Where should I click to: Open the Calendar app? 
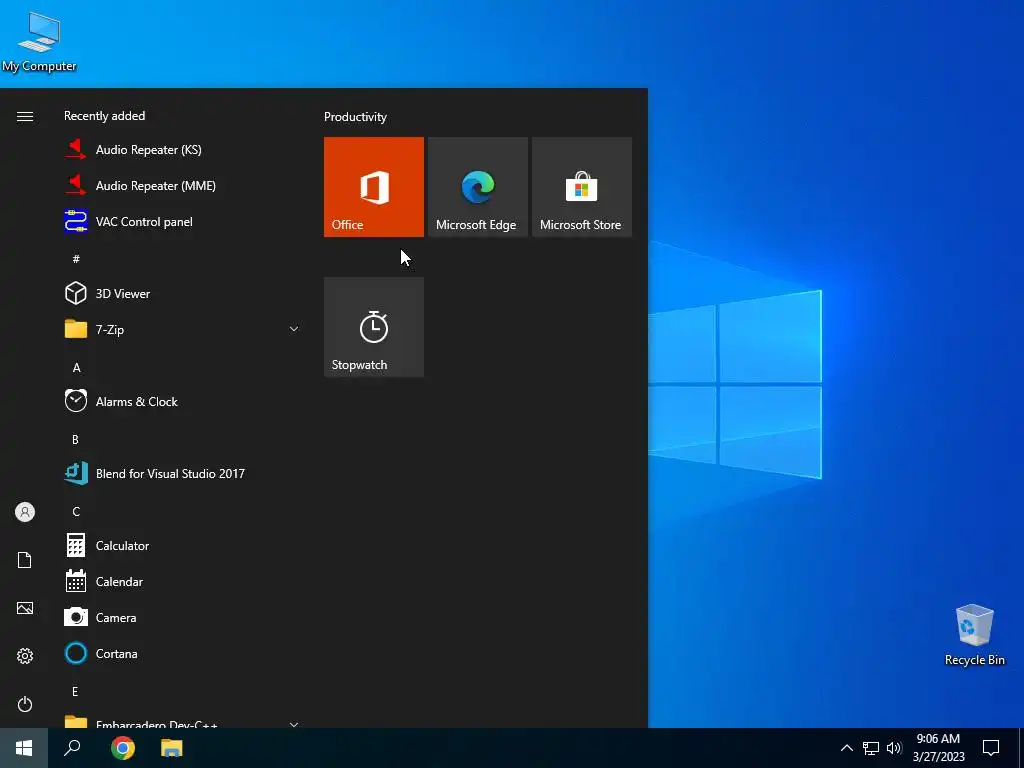pos(183,581)
